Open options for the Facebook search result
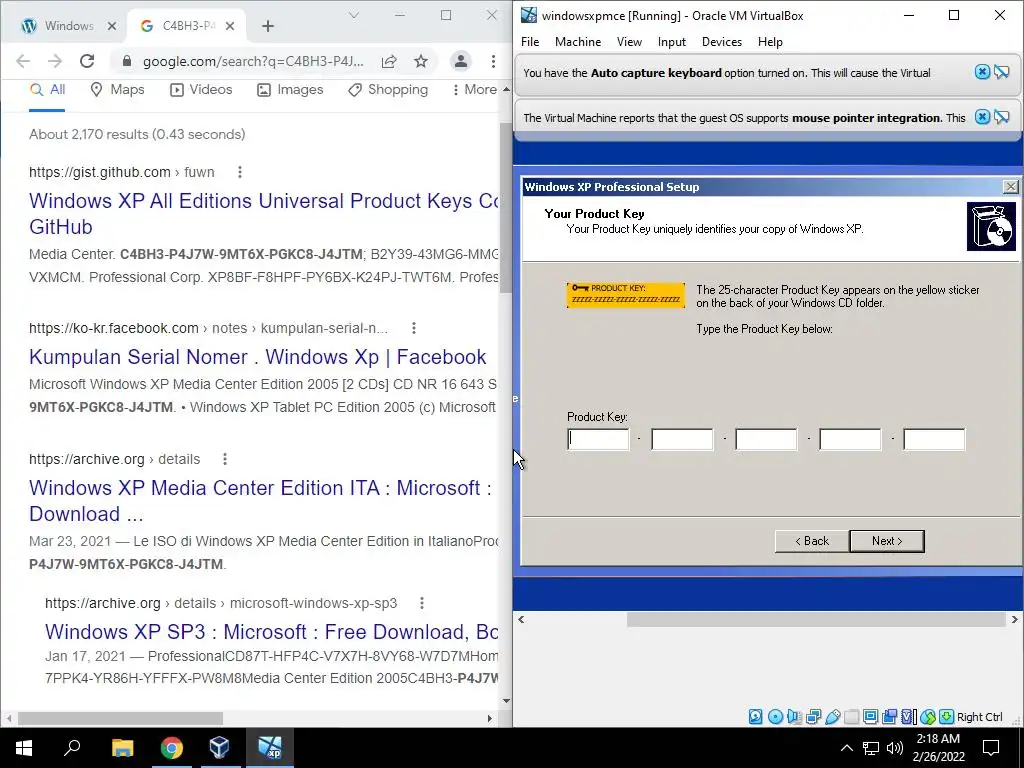Image resolution: width=1024 pixels, height=768 pixels. coord(413,328)
